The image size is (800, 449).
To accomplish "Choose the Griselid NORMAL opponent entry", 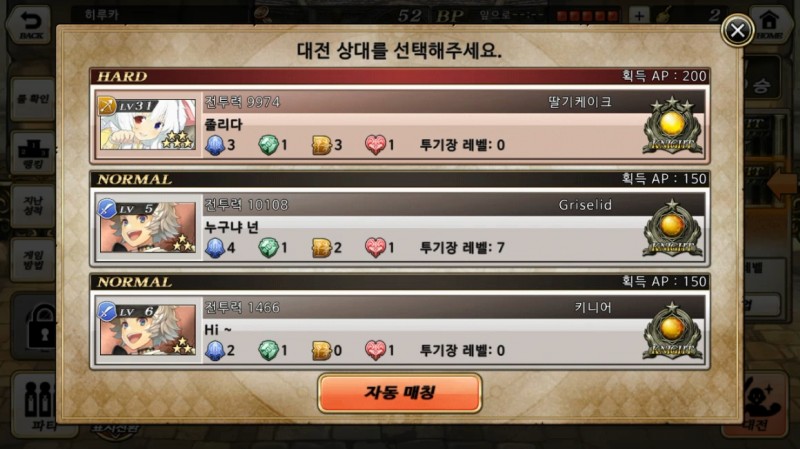I will pos(399,227).
